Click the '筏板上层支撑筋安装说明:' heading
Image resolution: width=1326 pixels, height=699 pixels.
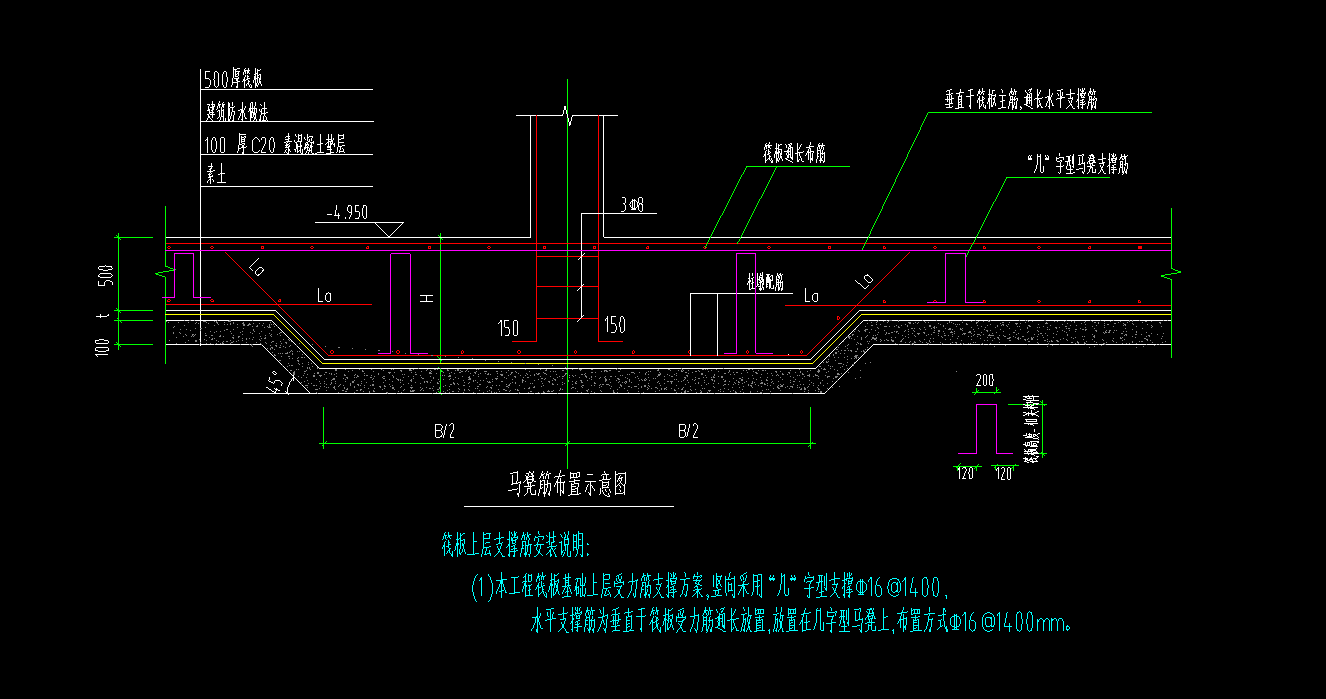point(516,547)
